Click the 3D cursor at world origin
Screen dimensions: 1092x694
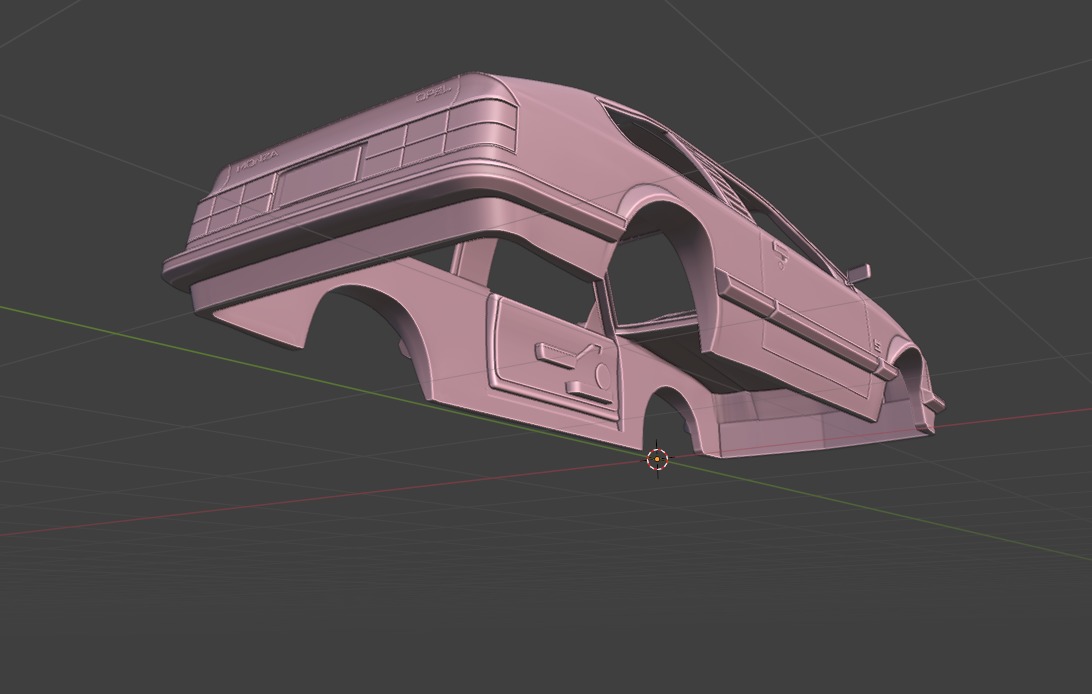pos(657,459)
